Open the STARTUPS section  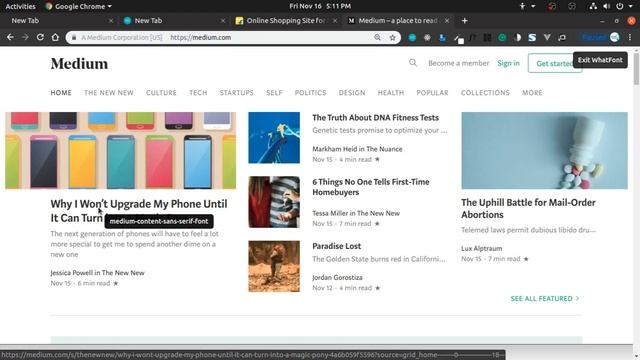click(237, 93)
